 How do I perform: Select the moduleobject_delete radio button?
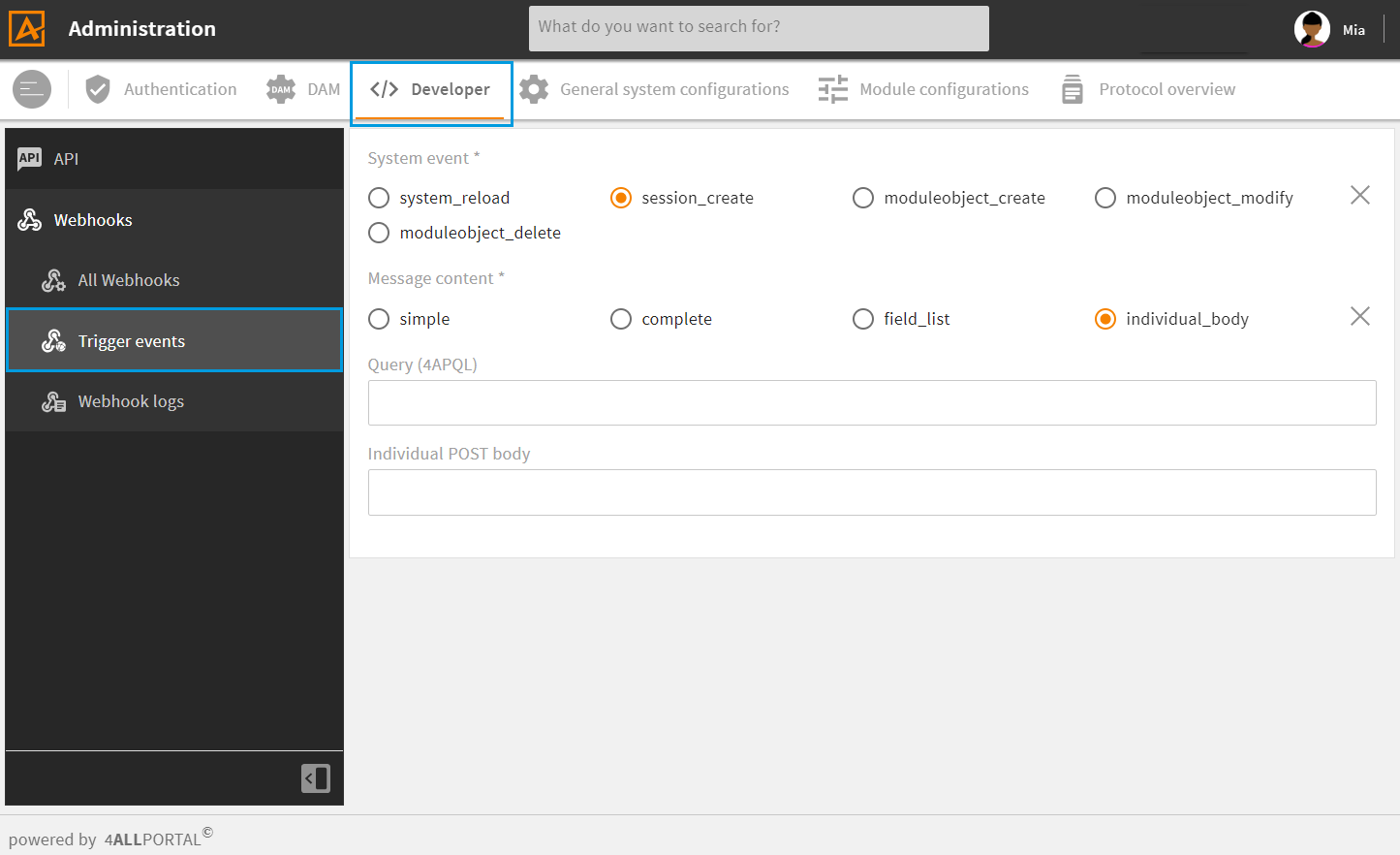(x=379, y=233)
